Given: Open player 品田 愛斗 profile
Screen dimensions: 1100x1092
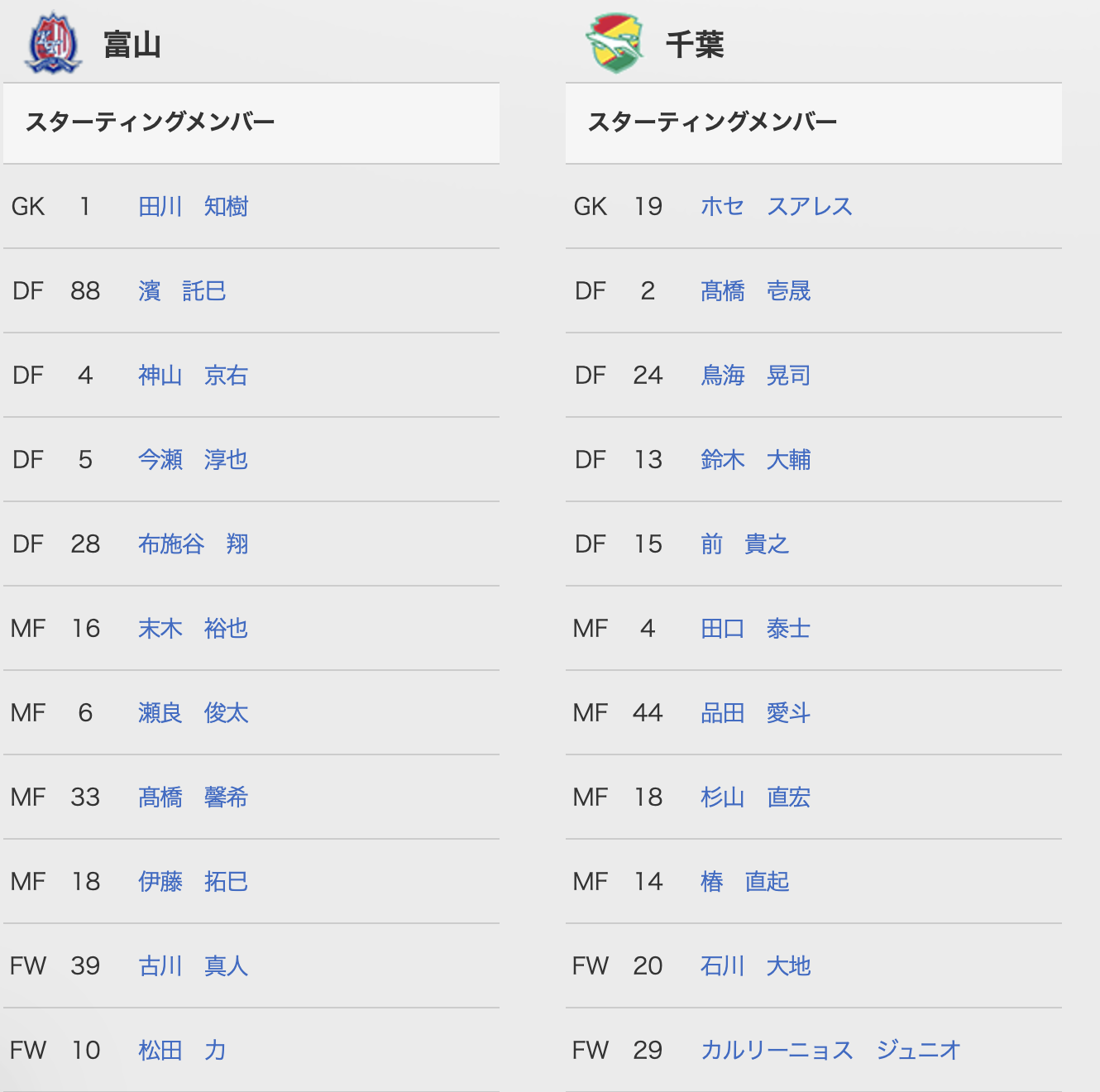Looking at the screenshot, I should [x=755, y=713].
